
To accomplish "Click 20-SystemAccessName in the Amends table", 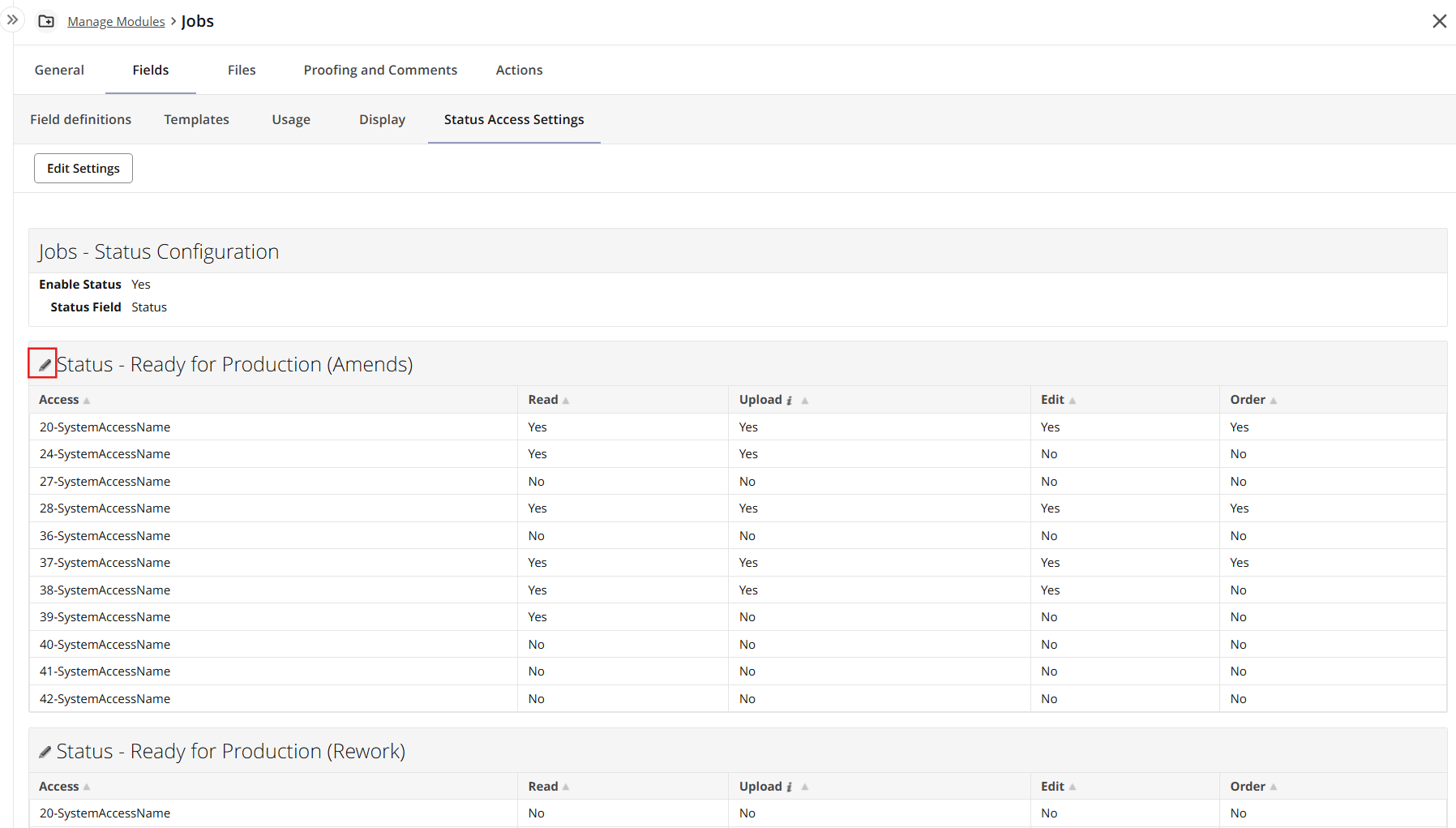I will coord(105,427).
